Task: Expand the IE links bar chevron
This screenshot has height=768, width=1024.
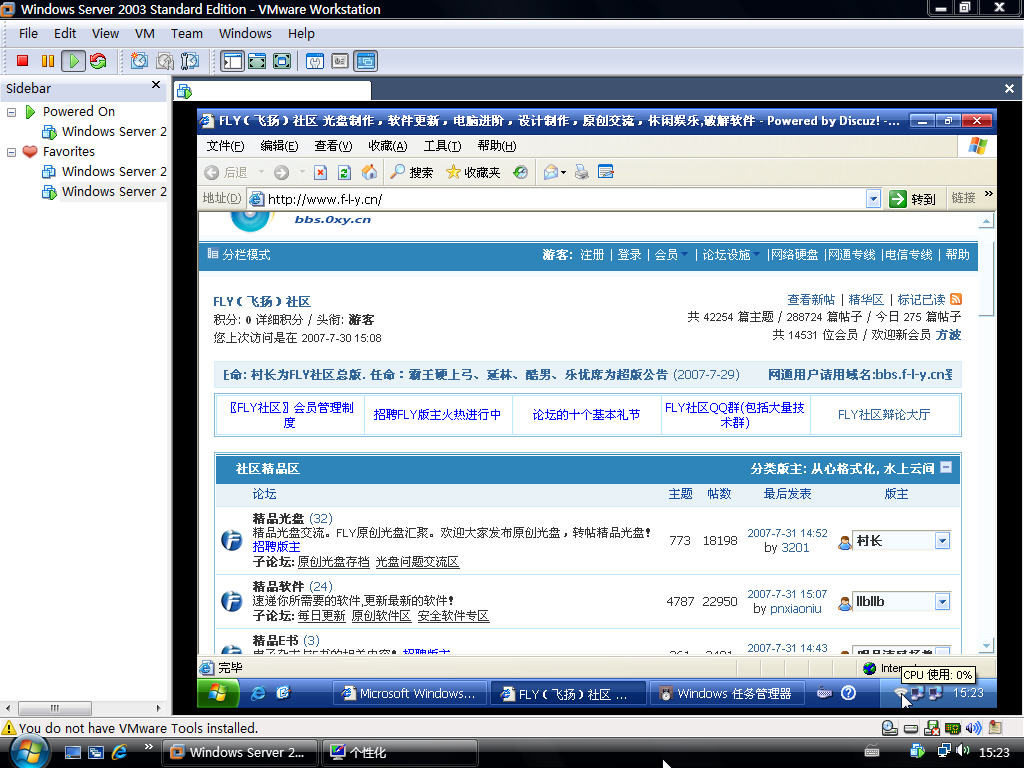Action: 988,194
